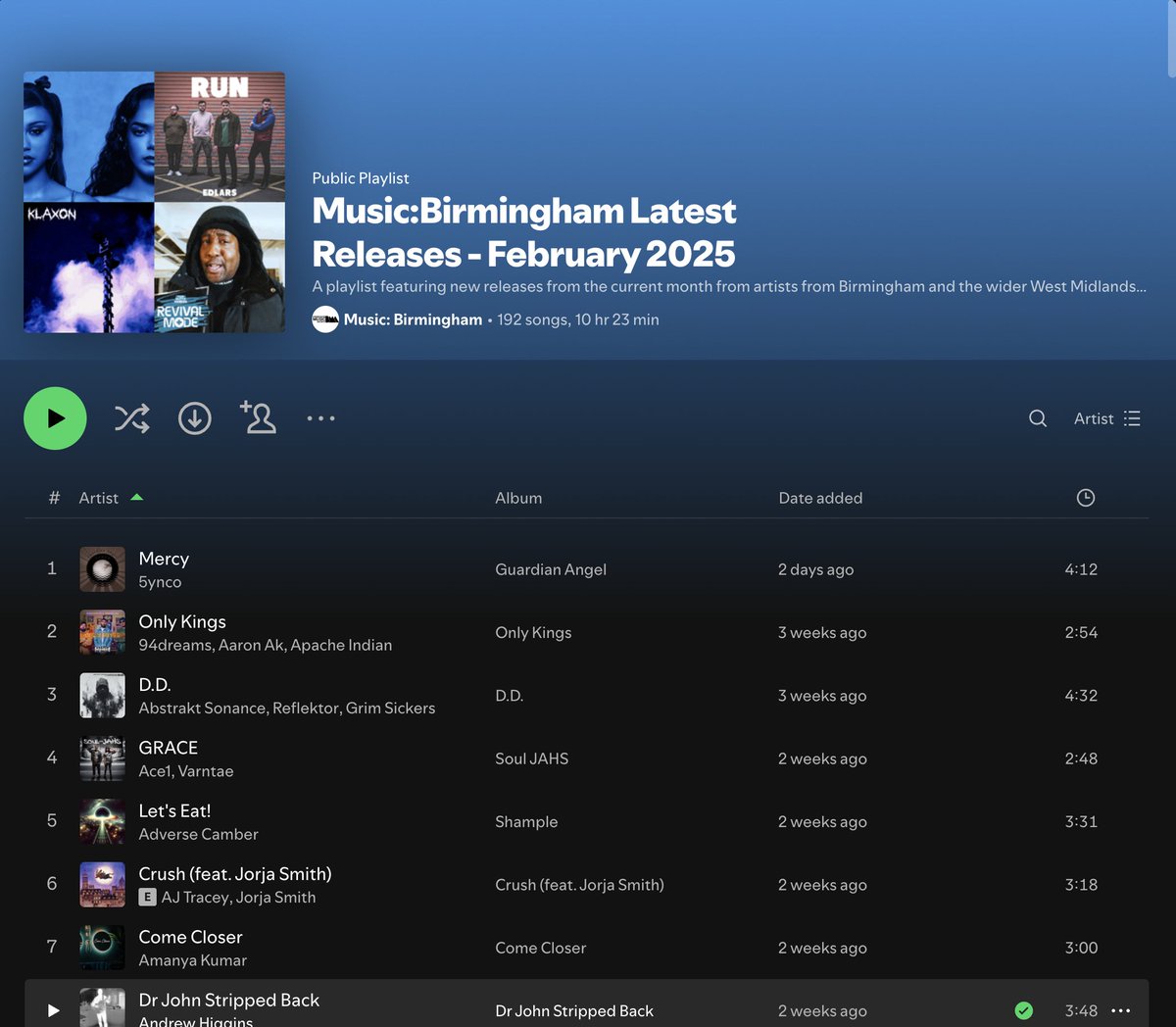
Task: Open the artist Reflektor
Action: point(305,708)
